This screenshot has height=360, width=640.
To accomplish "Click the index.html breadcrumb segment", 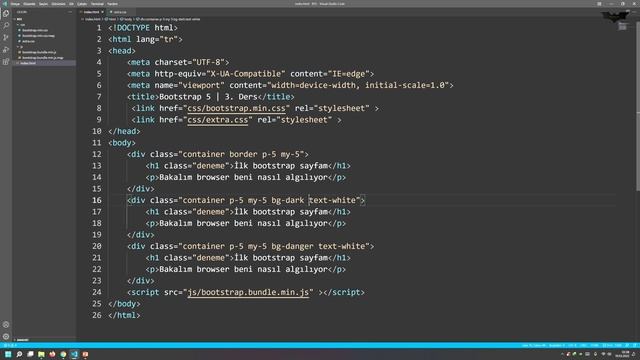I will 92,19.
